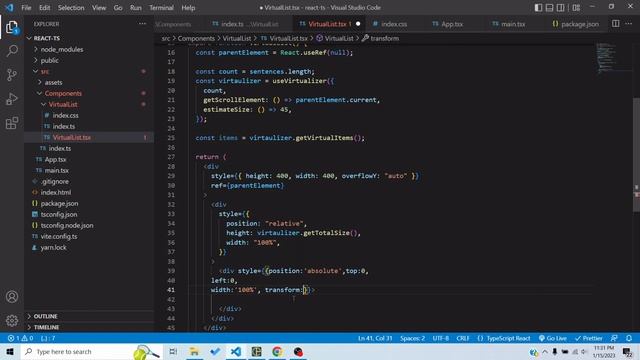
Task: Expand the public folder
Action: point(49,60)
